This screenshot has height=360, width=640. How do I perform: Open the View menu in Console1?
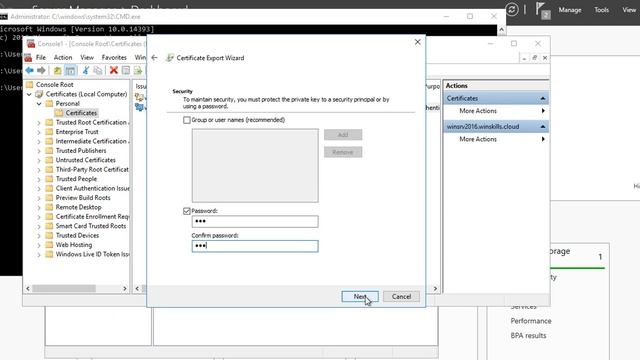(x=87, y=58)
